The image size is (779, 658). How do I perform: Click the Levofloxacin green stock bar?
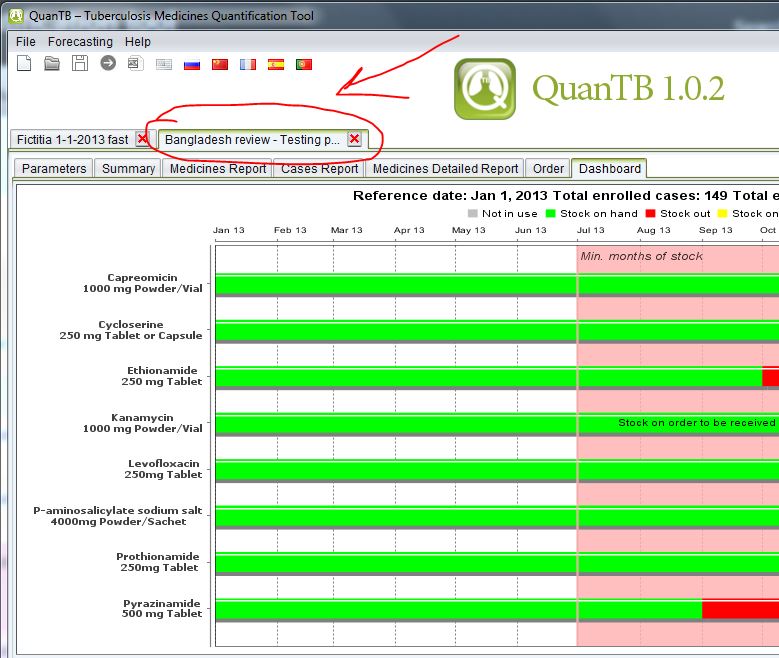[x=497, y=471]
